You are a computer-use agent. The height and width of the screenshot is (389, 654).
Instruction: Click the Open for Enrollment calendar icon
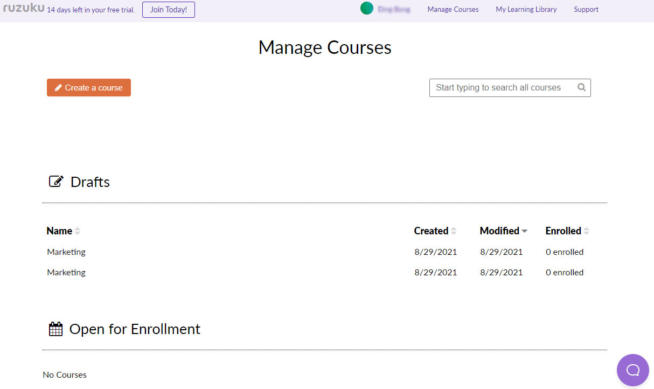pos(55,329)
